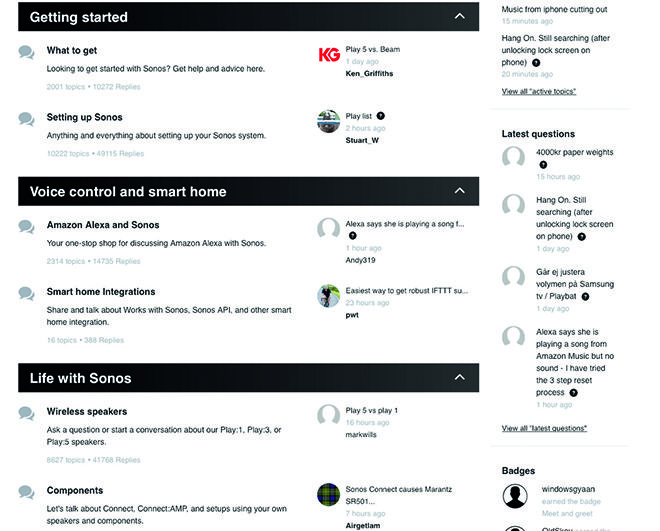Screen dimensions: 660x531
Task: Click the plaid avatar of Airgetlam
Action: tap(328, 494)
